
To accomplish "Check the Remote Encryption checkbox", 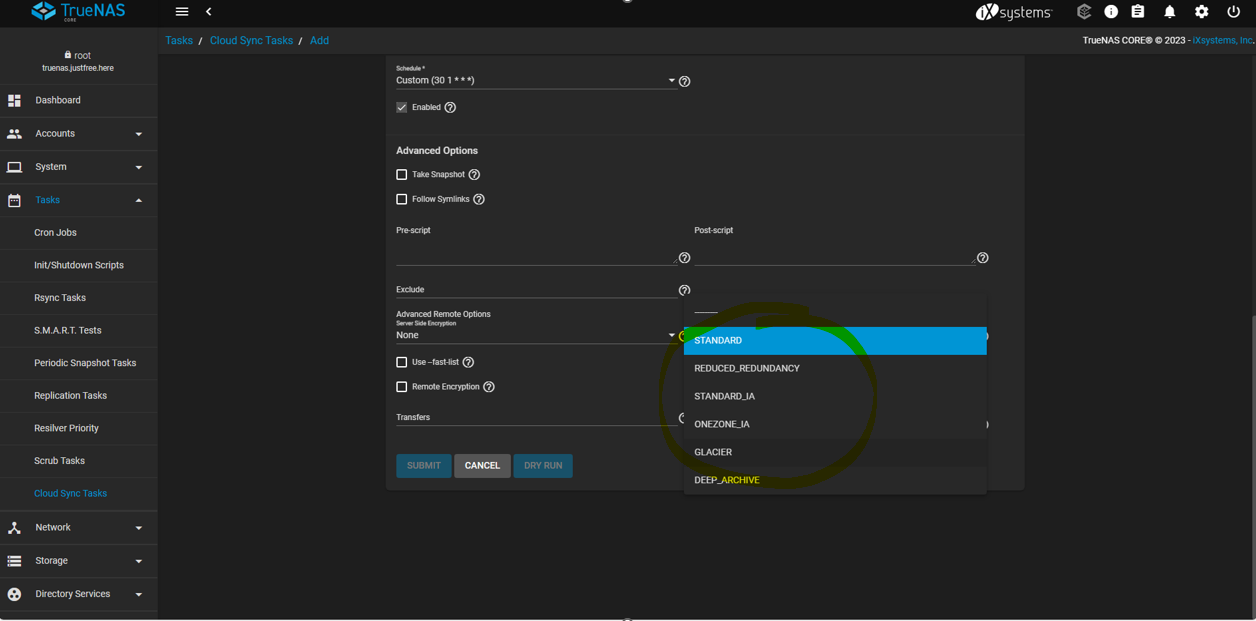I will pos(402,387).
